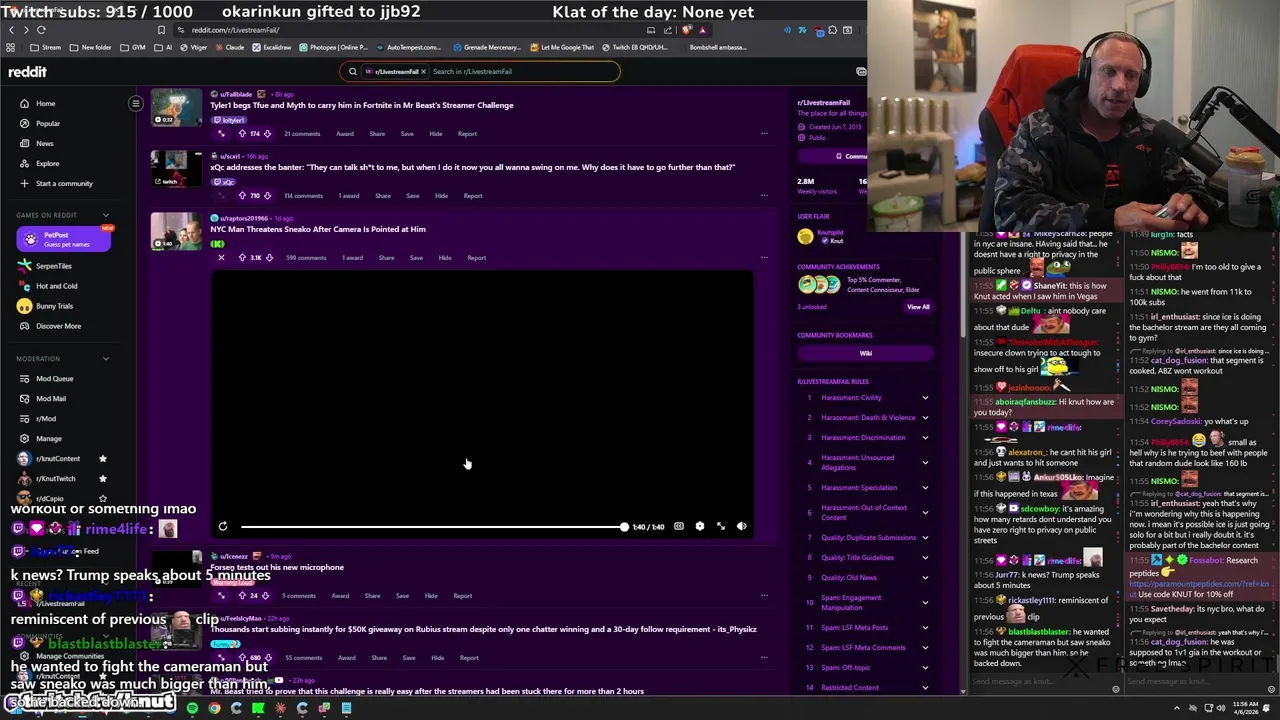Open the Discover More games icon
The width and height of the screenshot is (1280, 720).
coord(25,326)
